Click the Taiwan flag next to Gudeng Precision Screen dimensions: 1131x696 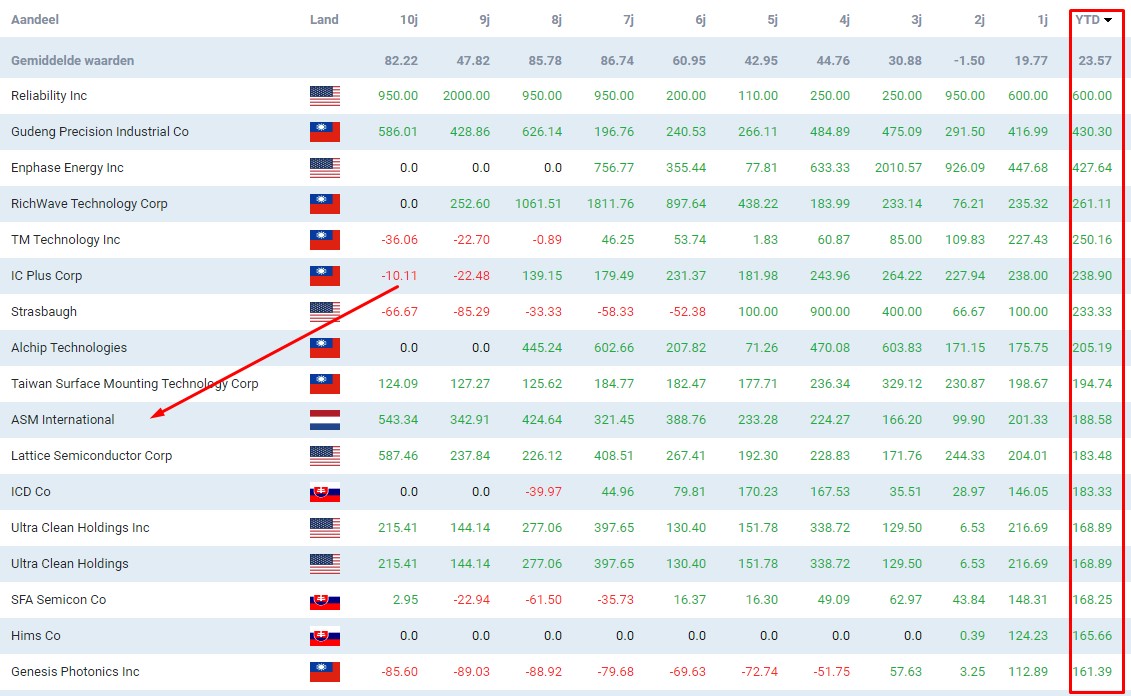click(324, 132)
